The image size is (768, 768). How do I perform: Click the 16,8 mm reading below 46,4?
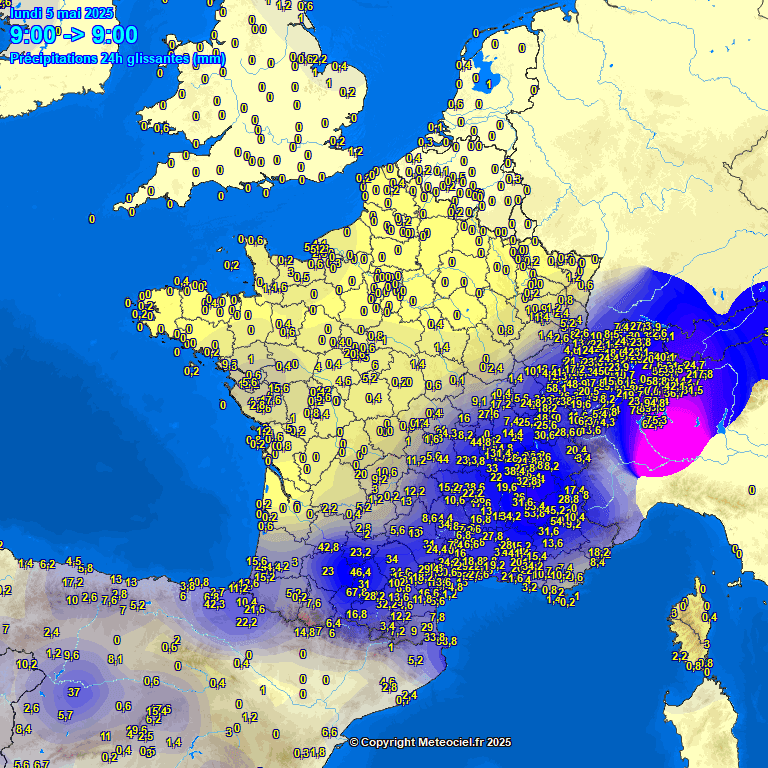(357, 614)
